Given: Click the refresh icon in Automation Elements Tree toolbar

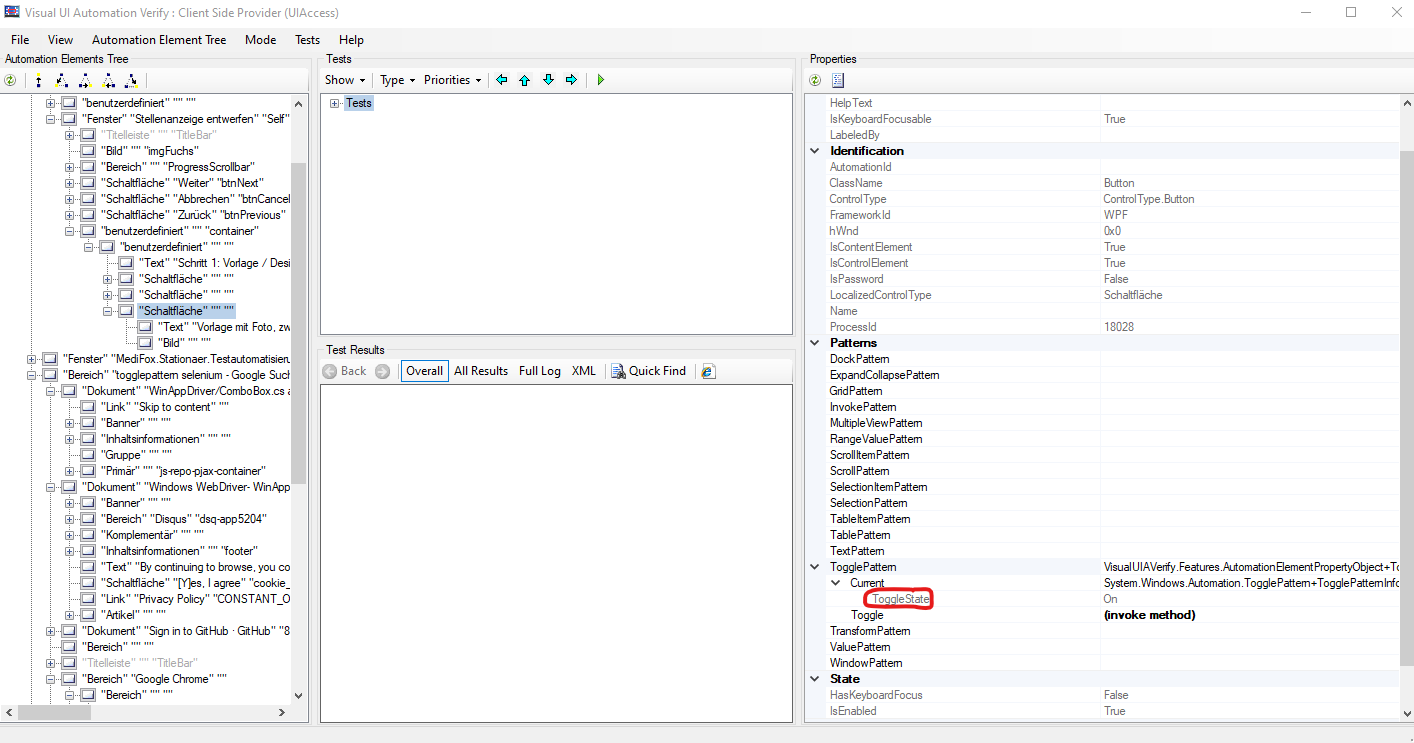Looking at the screenshot, I should [x=9, y=80].
